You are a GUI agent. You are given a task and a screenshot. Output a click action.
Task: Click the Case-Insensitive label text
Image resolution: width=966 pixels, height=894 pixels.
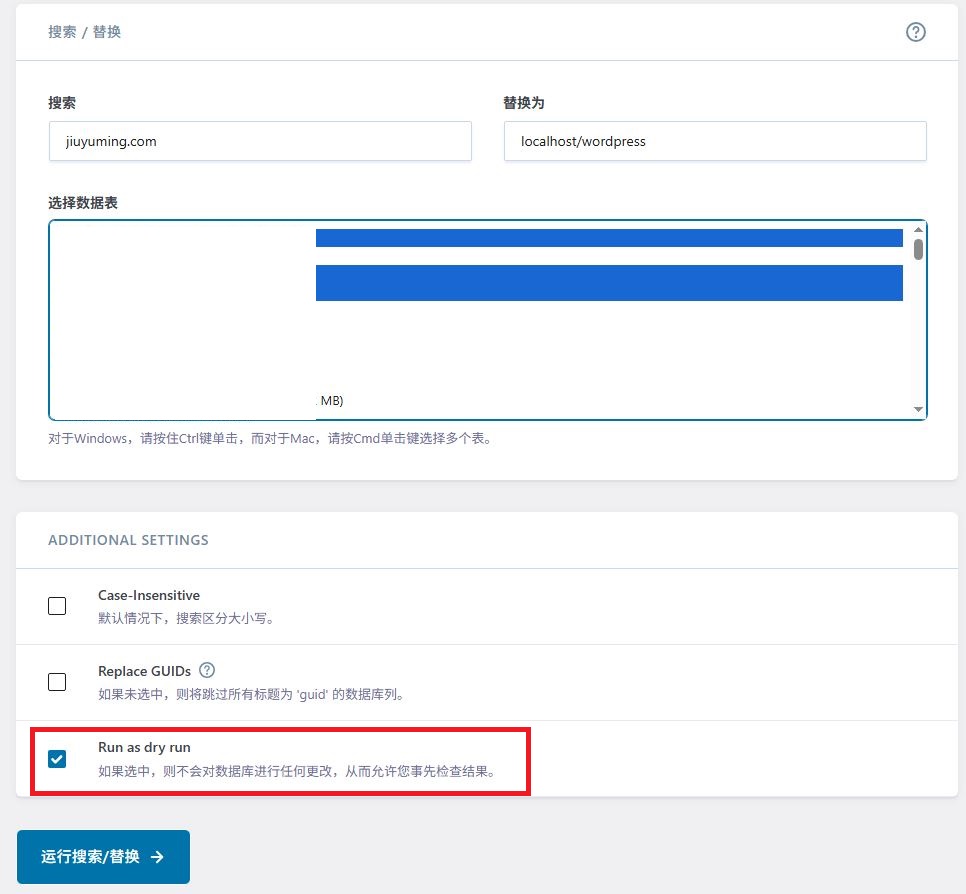coord(148,595)
